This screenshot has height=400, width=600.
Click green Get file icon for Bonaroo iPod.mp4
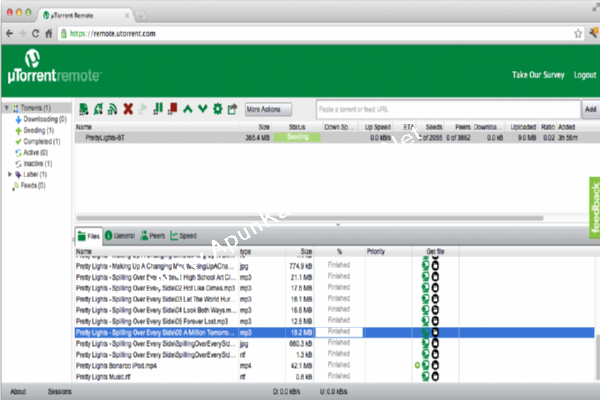(x=426, y=366)
